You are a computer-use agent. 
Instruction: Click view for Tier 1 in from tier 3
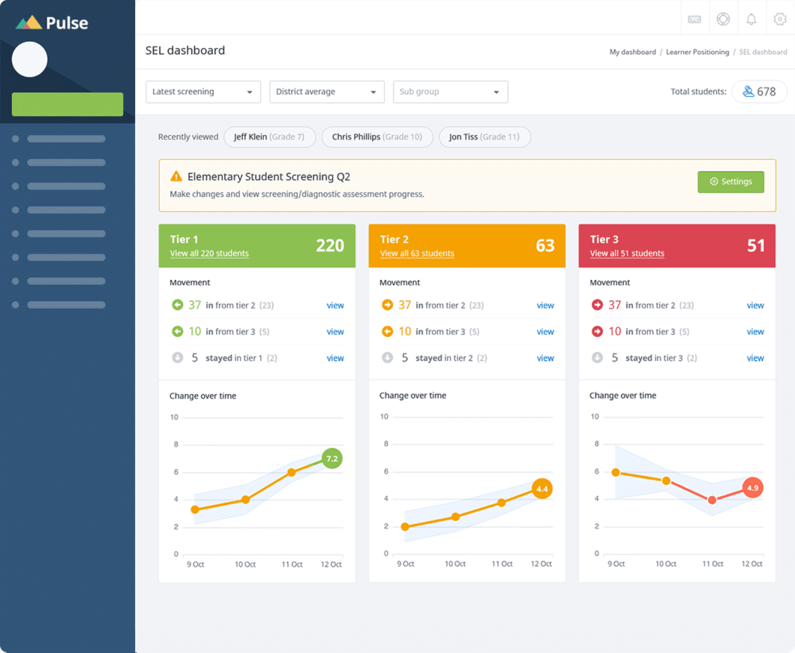[335, 332]
